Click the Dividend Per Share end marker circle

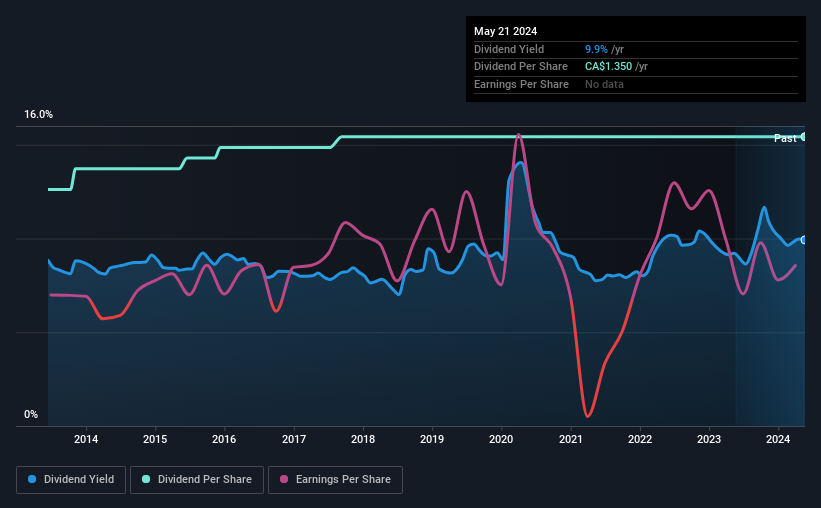804,137
